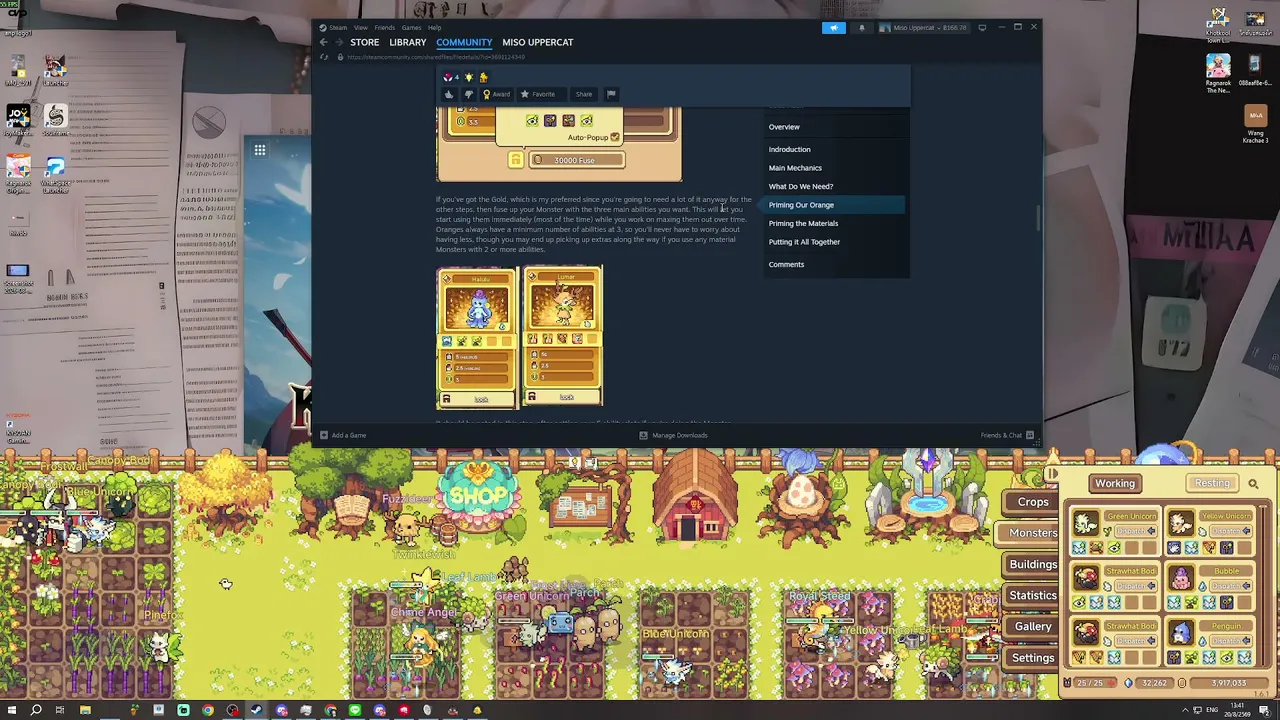
Task: Open the two-monster guide screenshot thumbnail
Action: pos(520,338)
